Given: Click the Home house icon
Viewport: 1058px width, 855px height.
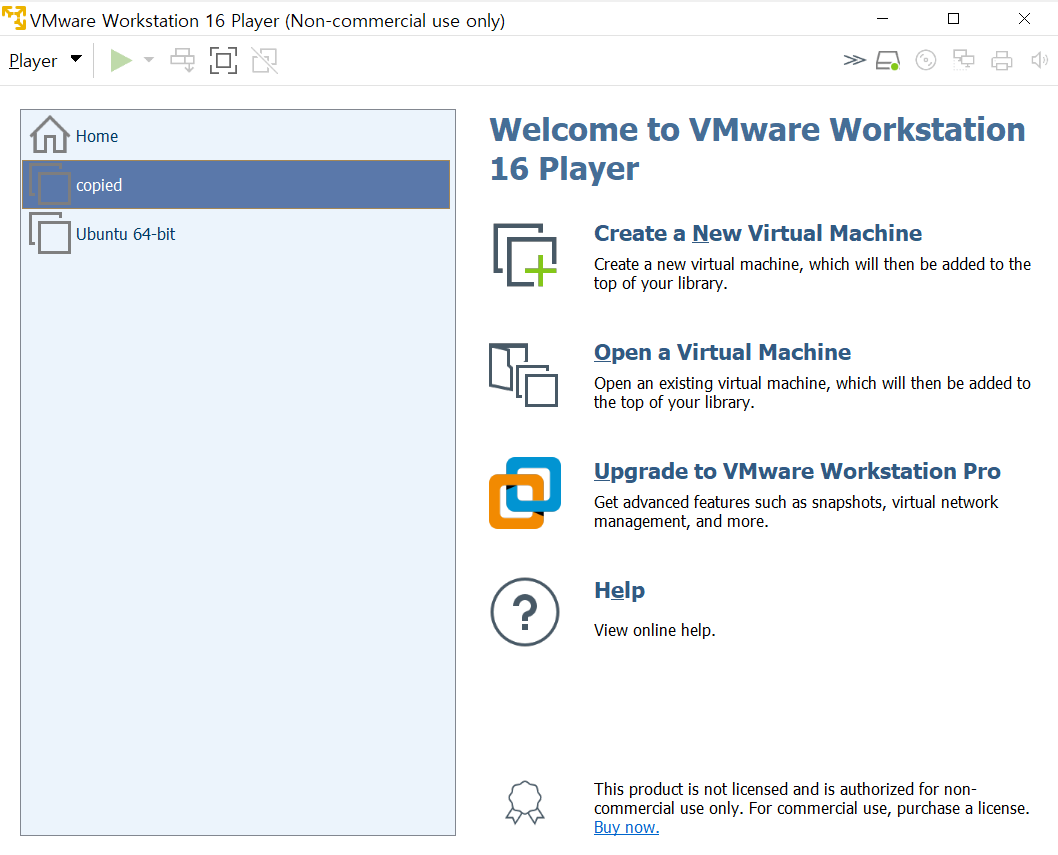Looking at the screenshot, I should [49, 134].
